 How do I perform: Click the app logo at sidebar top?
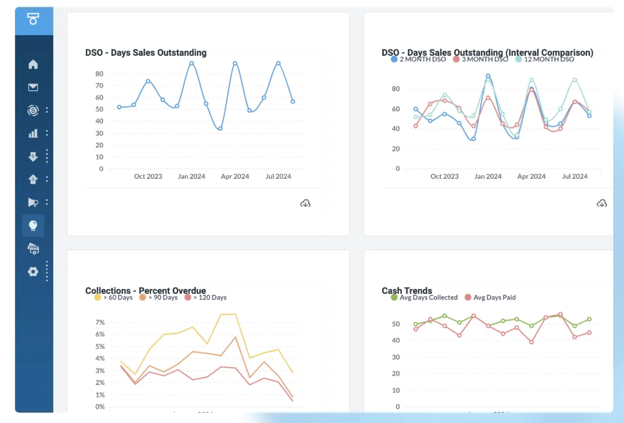(x=33, y=19)
